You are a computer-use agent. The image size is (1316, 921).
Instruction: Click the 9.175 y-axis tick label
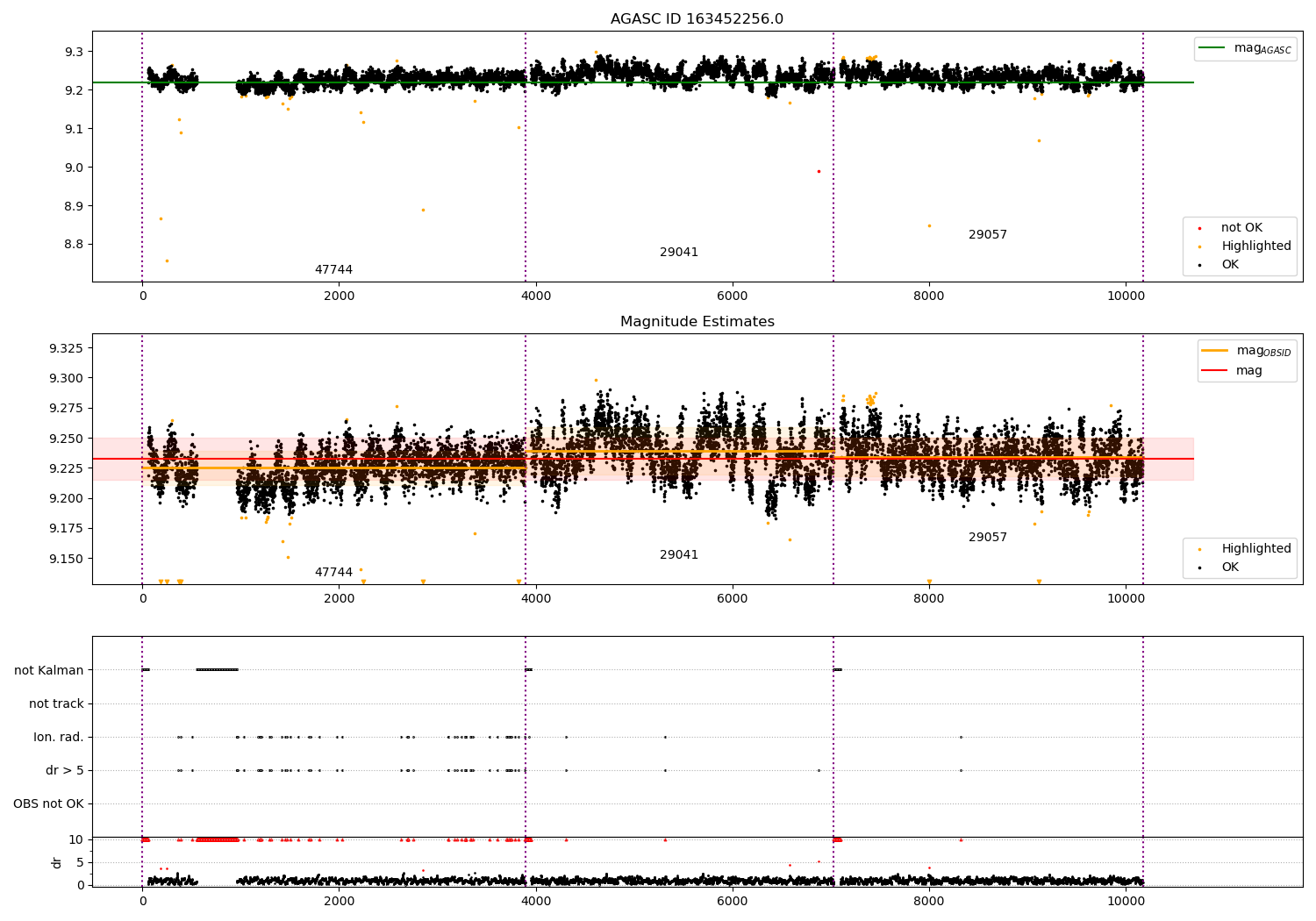67,528
